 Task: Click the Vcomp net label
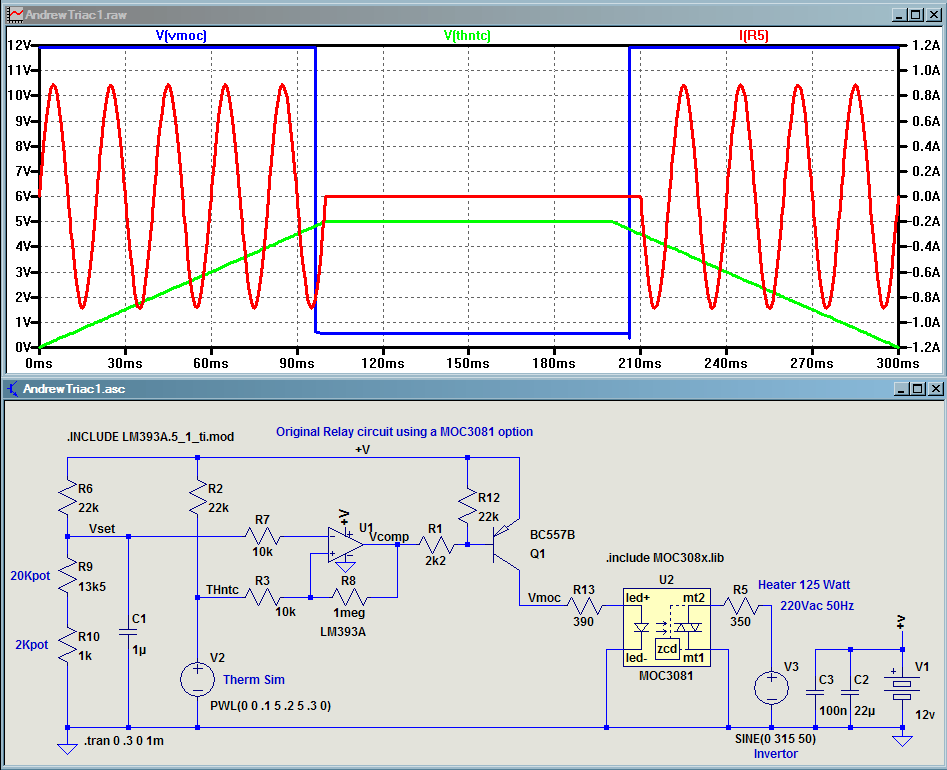(390, 536)
